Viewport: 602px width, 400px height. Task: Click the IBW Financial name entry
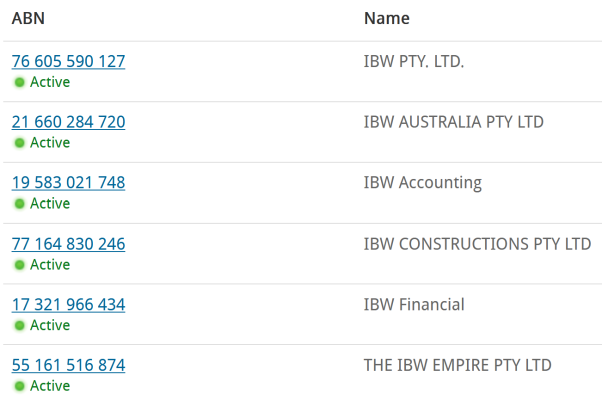pos(414,305)
